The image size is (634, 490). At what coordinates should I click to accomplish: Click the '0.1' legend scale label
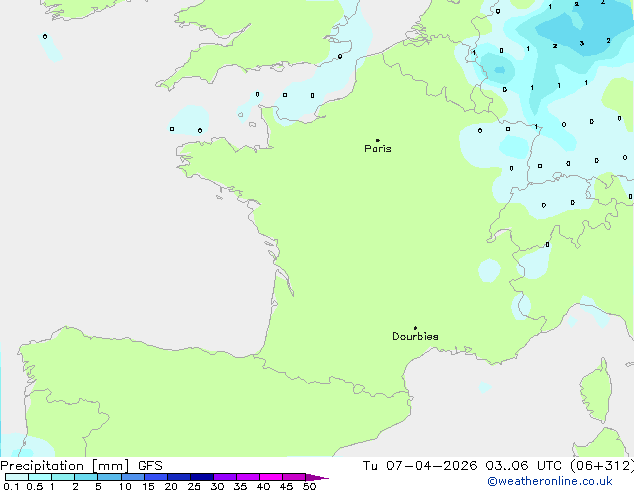tap(11, 486)
